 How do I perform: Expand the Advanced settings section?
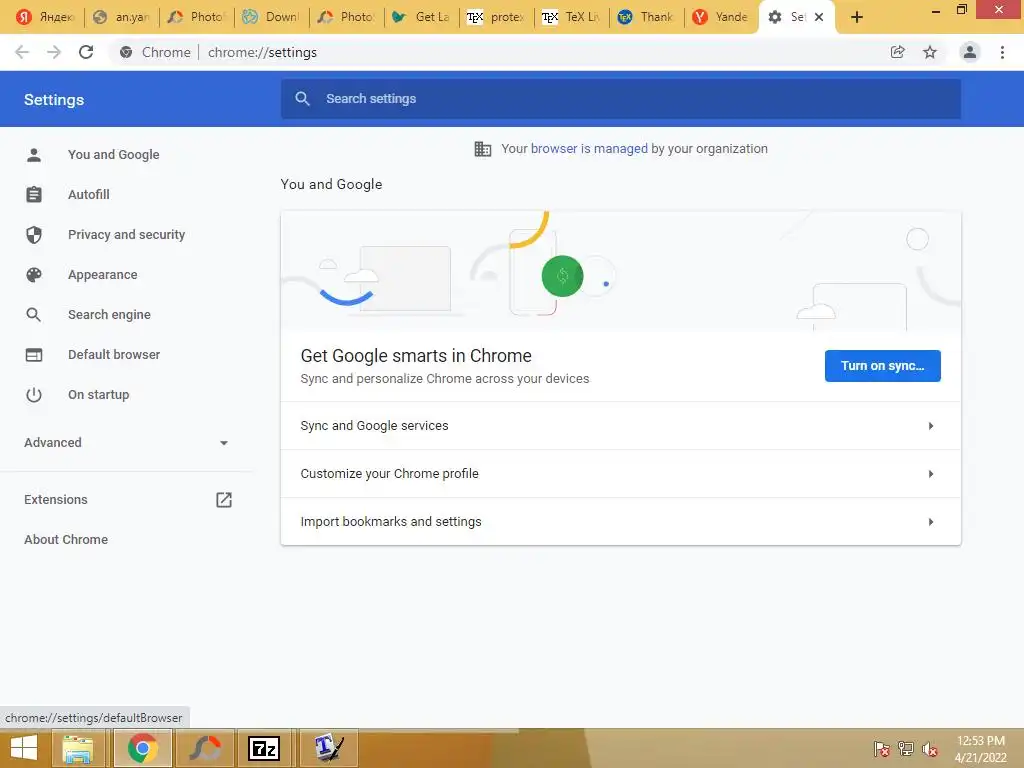tap(127, 443)
